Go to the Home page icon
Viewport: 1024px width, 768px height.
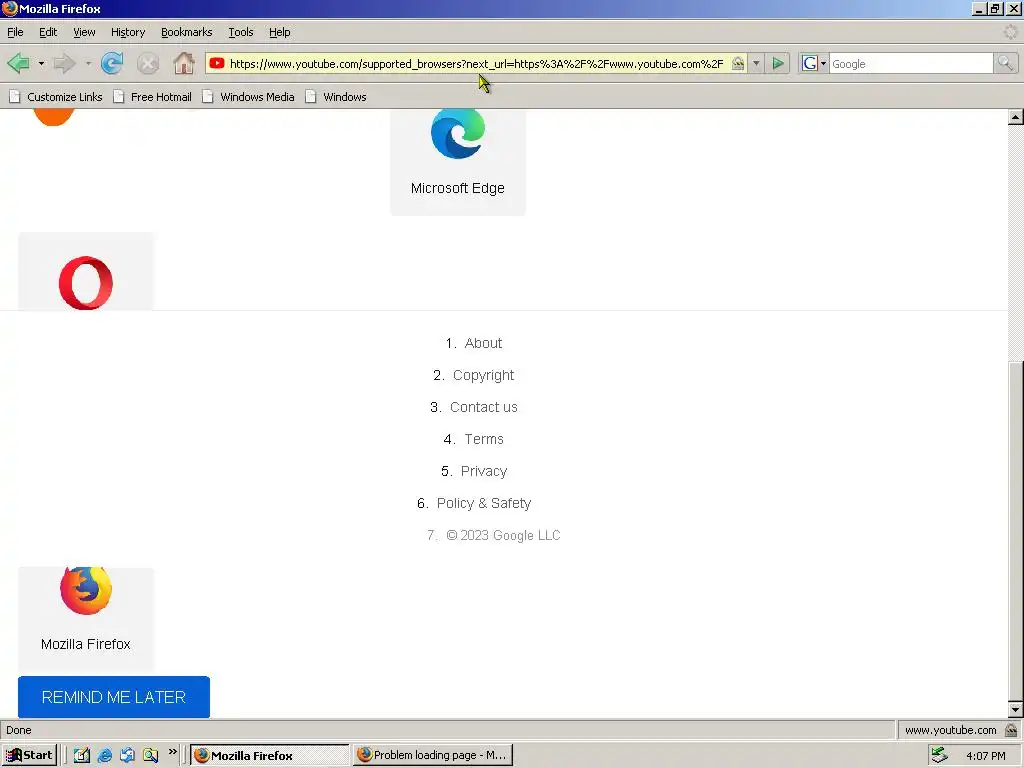coord(184,63)
